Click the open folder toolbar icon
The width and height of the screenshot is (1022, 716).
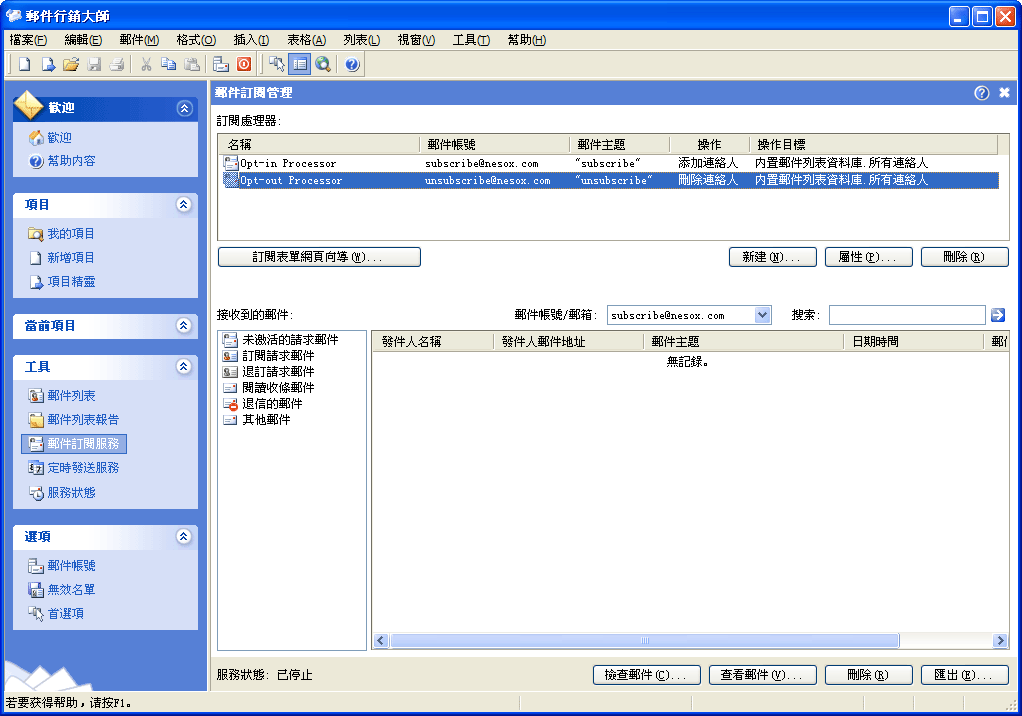click(70, 65)
